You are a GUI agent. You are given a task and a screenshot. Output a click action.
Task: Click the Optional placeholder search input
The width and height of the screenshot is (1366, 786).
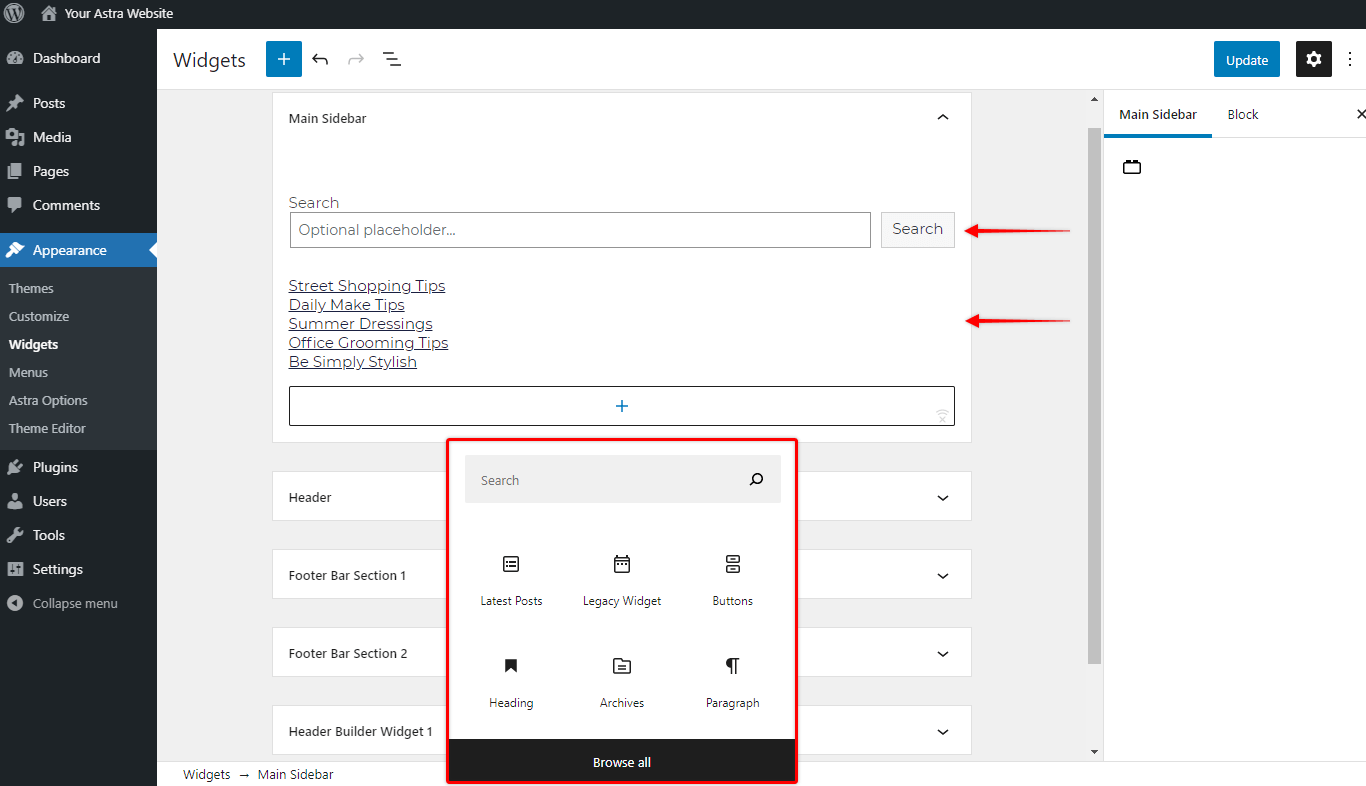(580, 230)
